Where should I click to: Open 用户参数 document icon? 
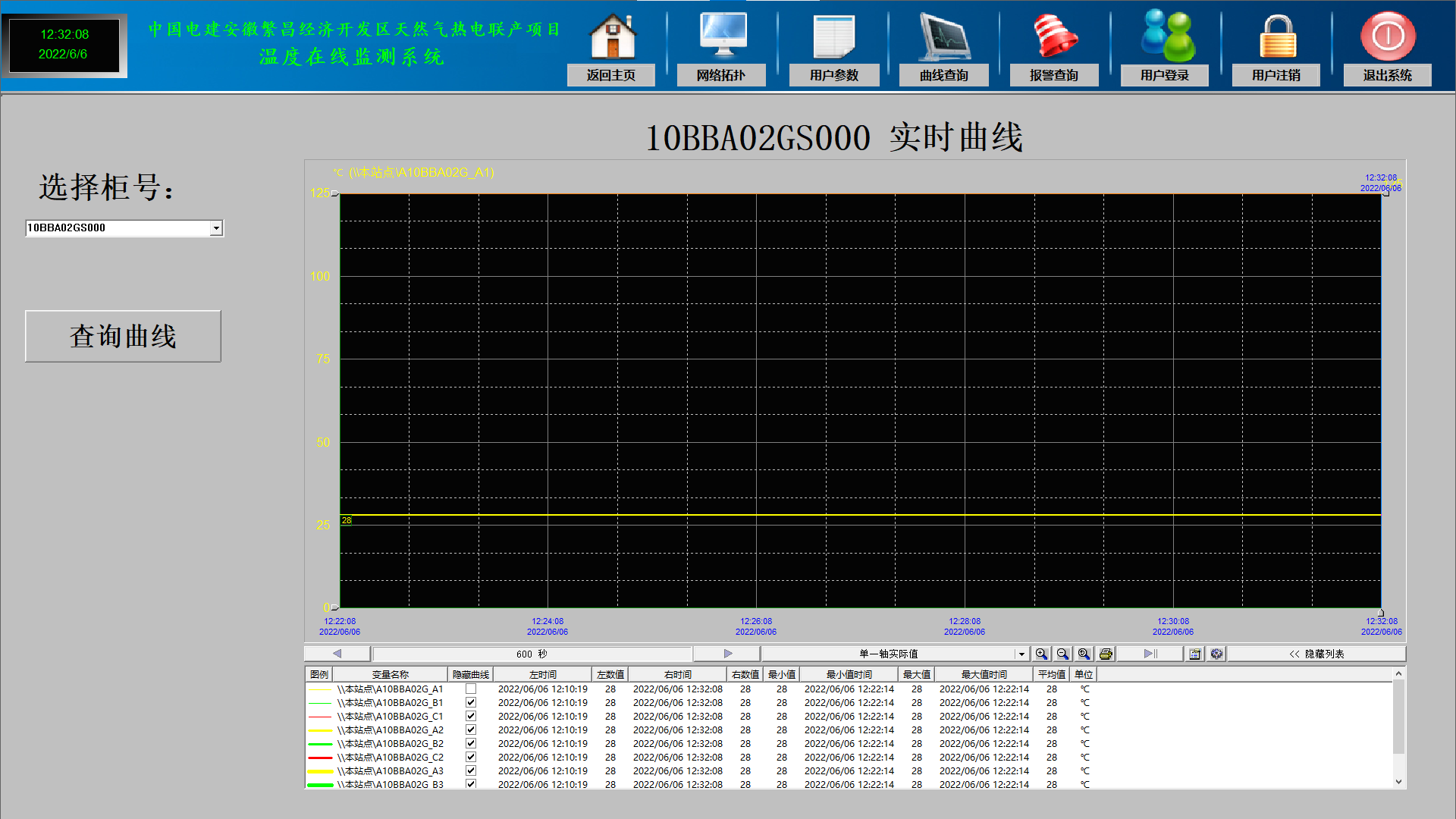click(x=833, y=36)
